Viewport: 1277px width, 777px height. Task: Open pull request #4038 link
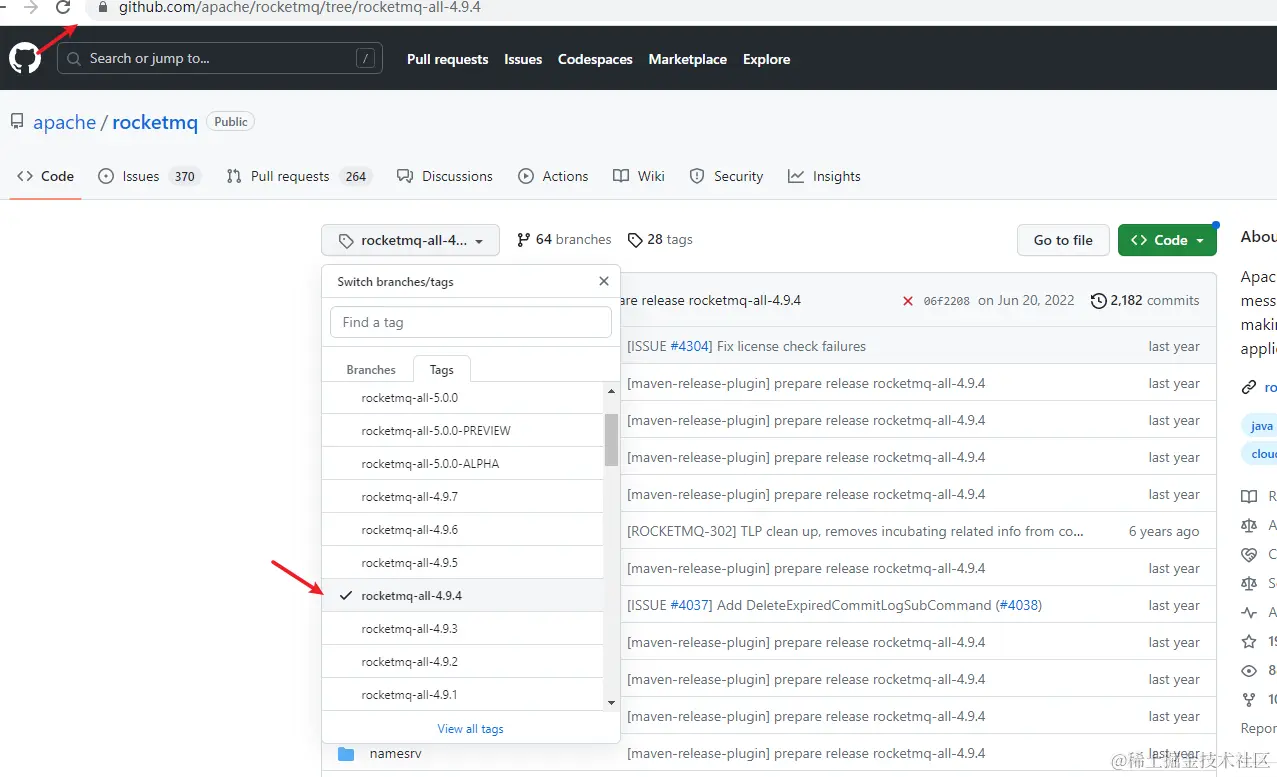pos(1019,605)
